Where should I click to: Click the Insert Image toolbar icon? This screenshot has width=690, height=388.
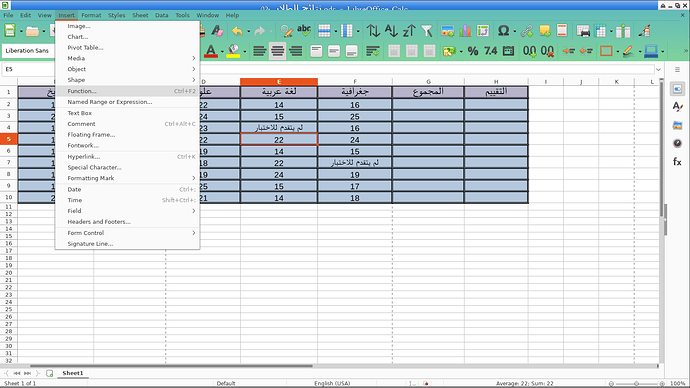point(448,31)
